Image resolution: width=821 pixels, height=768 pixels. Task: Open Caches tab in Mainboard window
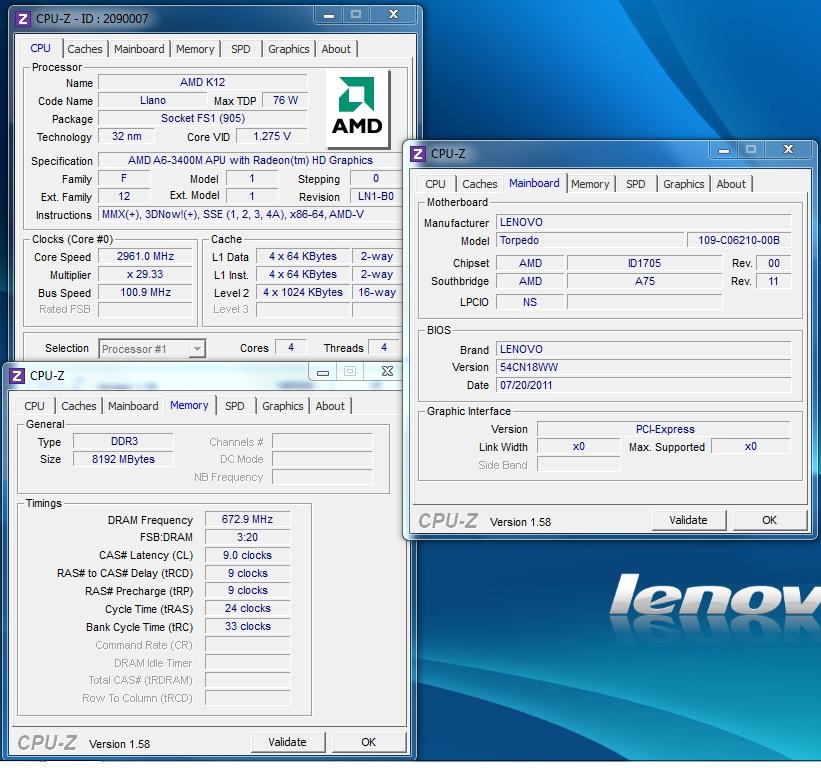(x=480, y=184)
